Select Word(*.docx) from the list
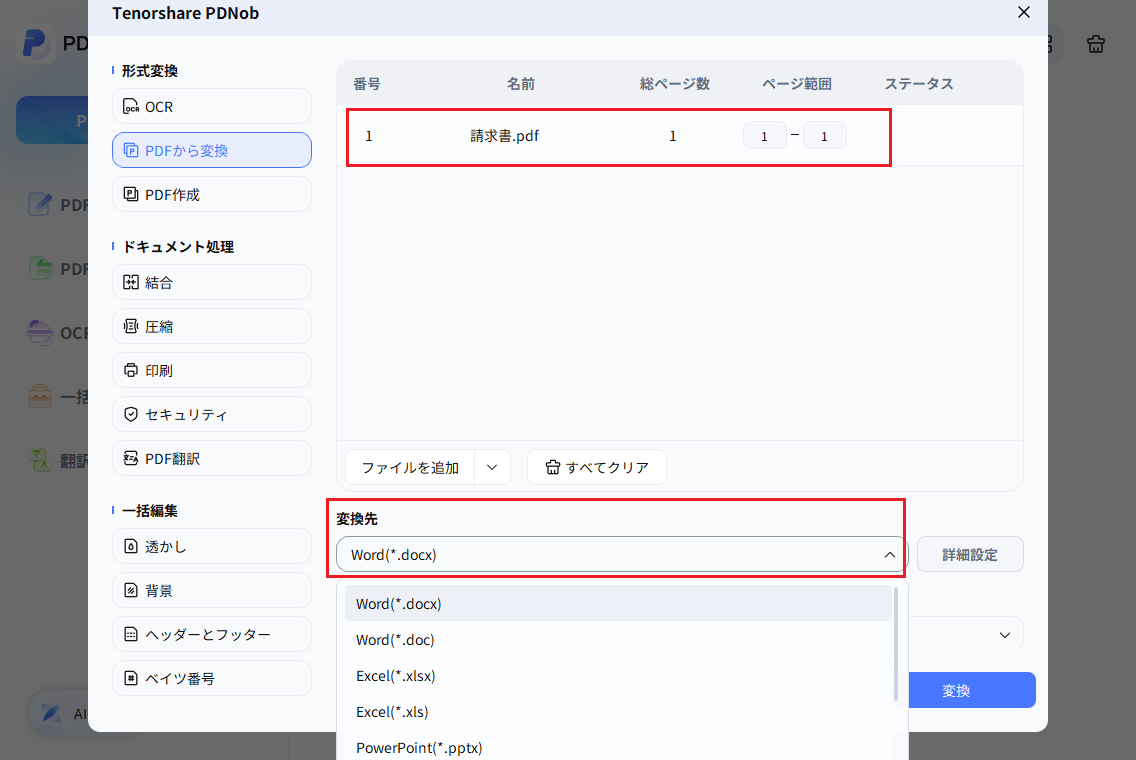This screenshot has height=760, width=1136. (618, 604)
